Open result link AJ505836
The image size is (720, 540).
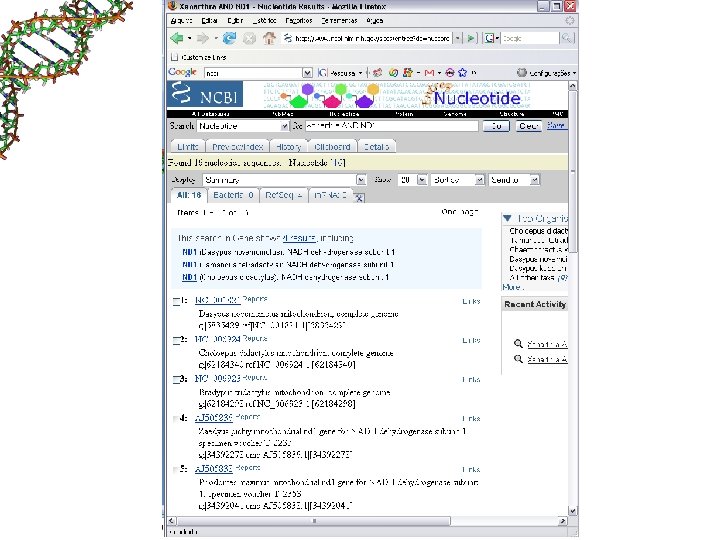pyautogui.click(x=214, y=418)
